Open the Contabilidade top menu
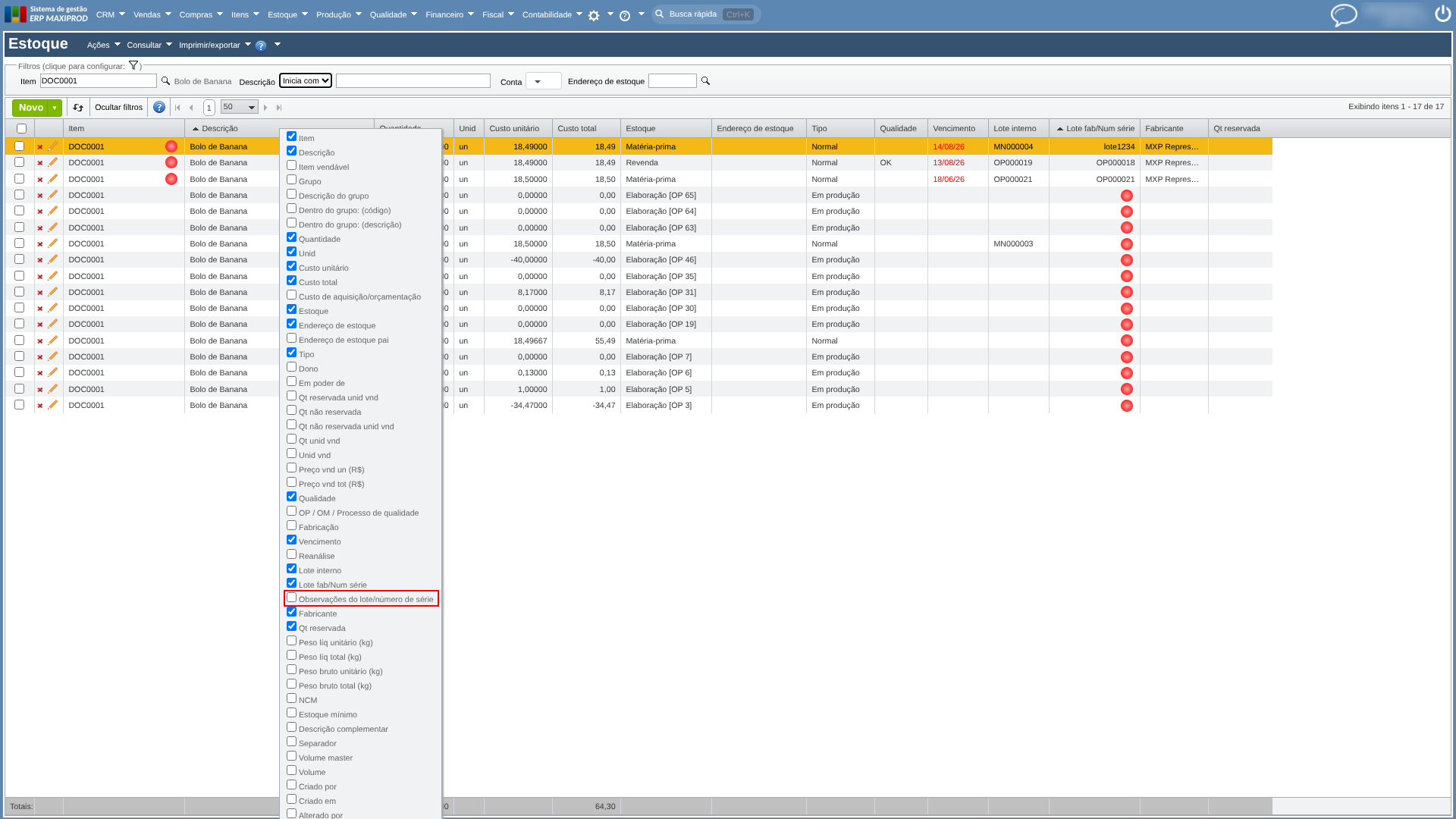This screenshot has width=1456, height=819. [x=552, y=14]
